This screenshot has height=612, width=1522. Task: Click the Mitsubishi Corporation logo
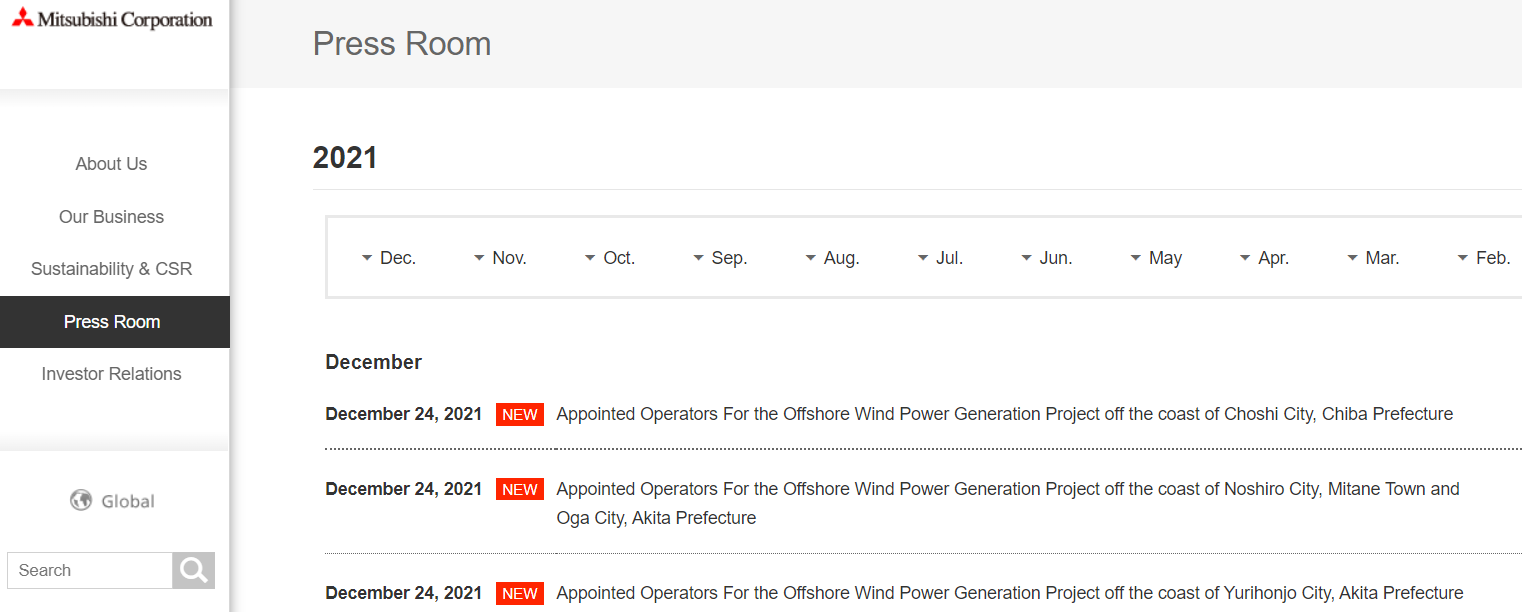click(112, 19)
